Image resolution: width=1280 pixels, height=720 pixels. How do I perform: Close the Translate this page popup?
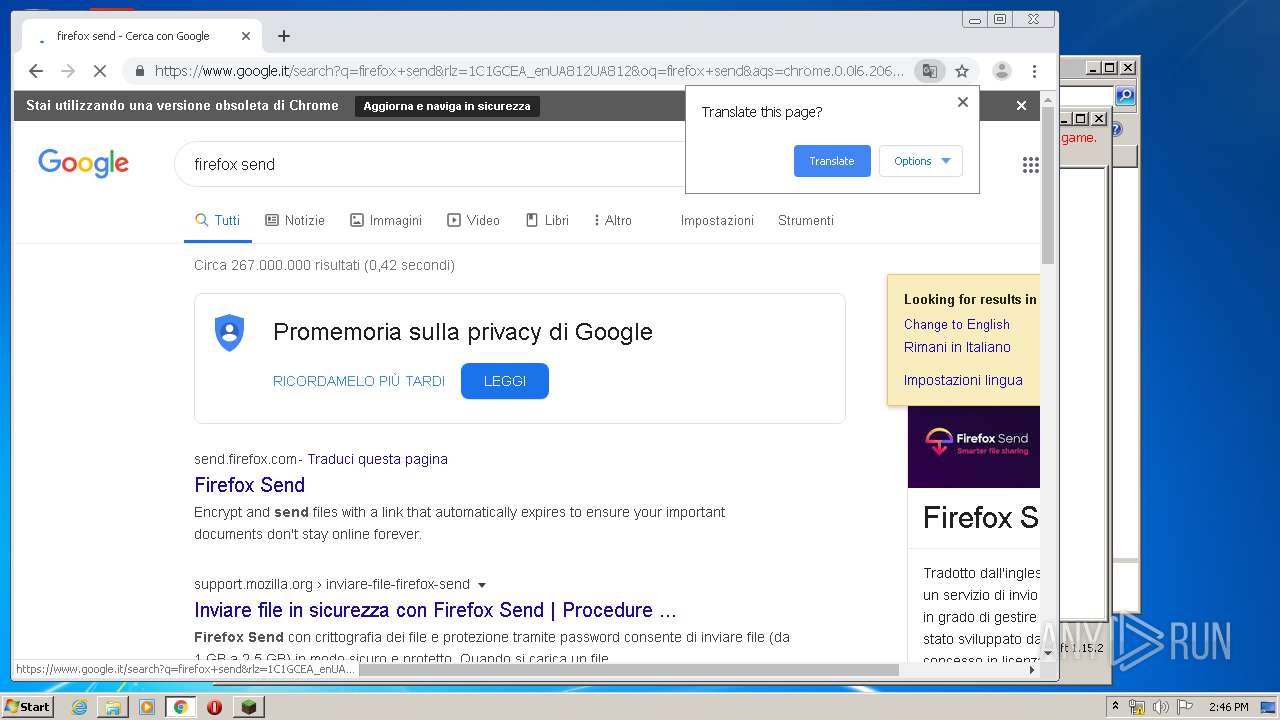click(x=963, y=102)
